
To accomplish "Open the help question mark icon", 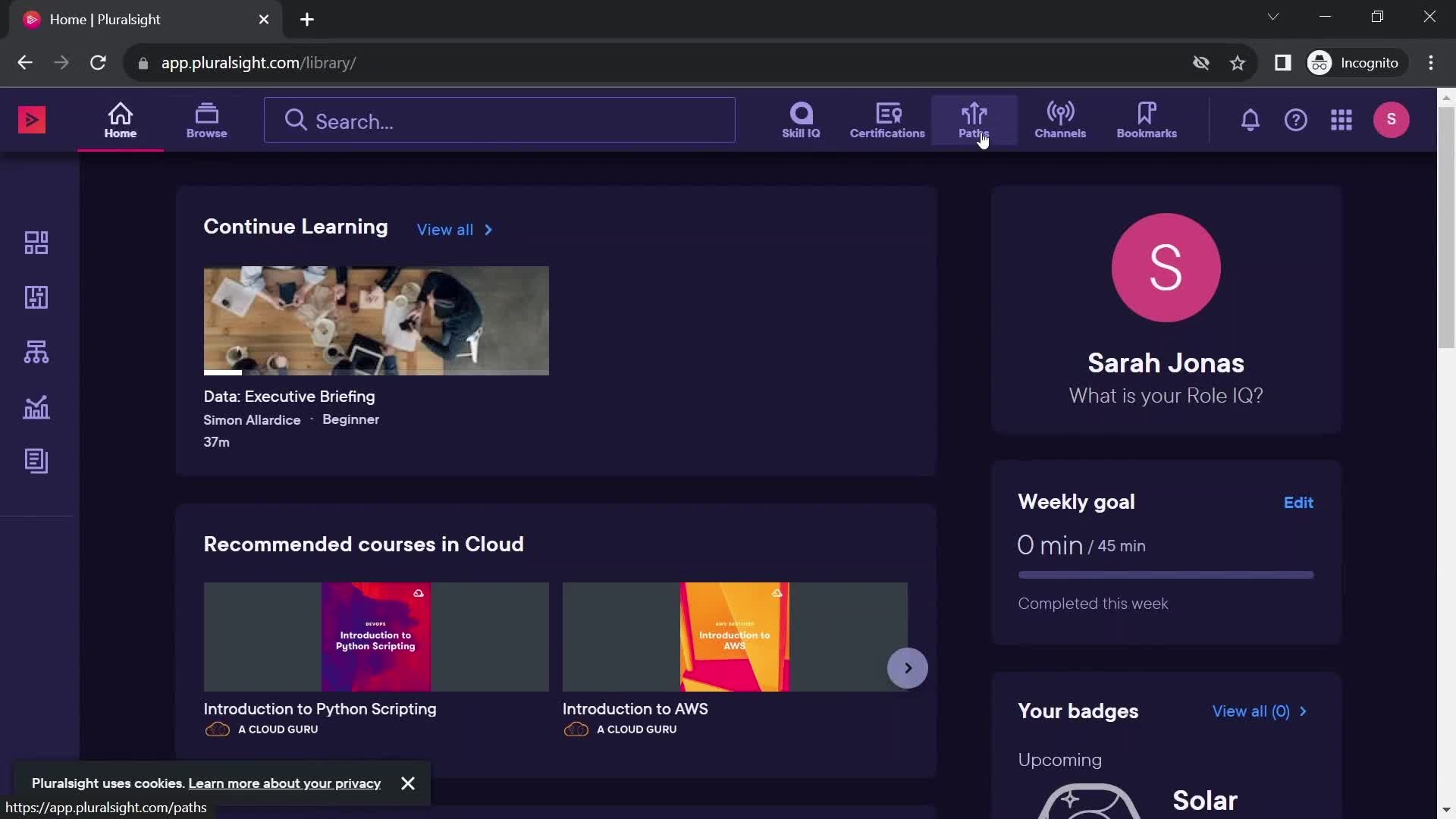I will [x=1296, y=120].
